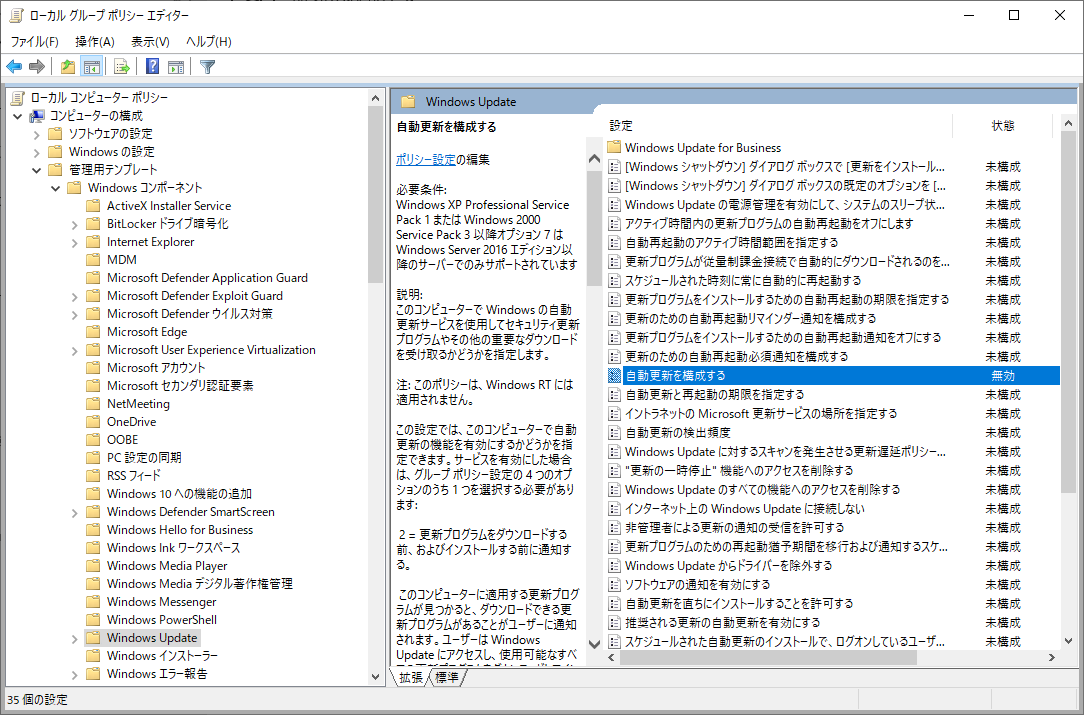Click the 35 個の設定 status bar text
Screen dimensions: 1084x715
pyautogui.click(x=37, y=700)
